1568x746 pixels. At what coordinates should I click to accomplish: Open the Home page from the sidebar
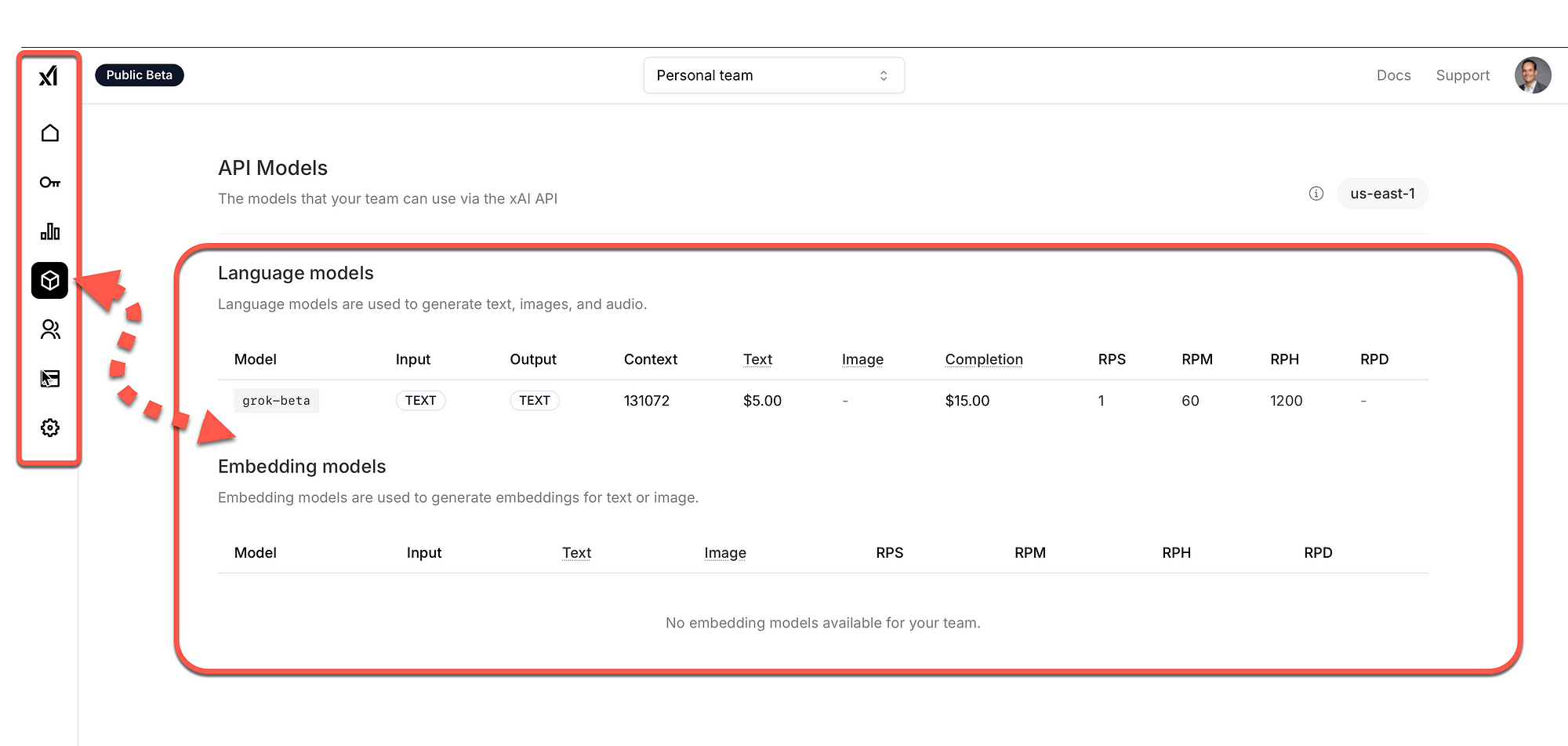coord(49,133)
